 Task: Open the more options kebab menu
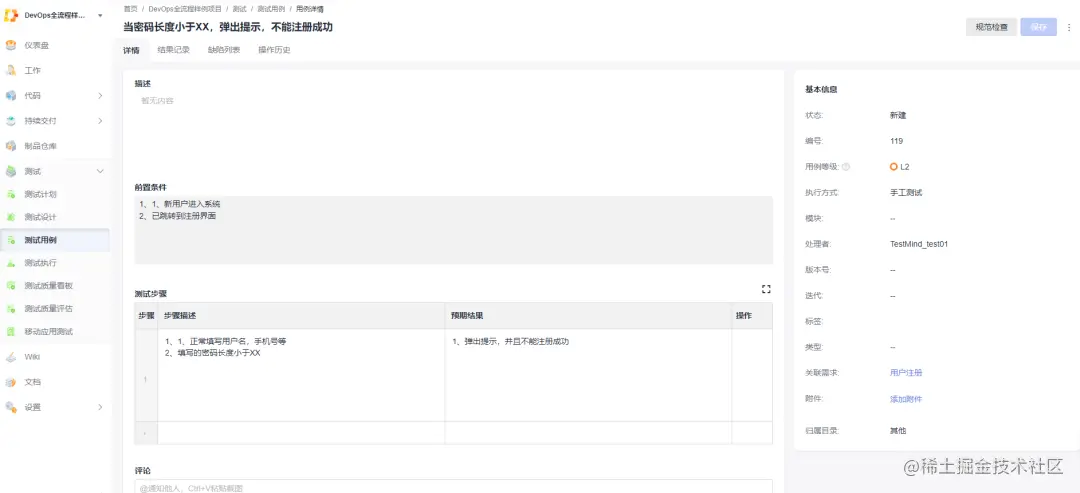1069,28
